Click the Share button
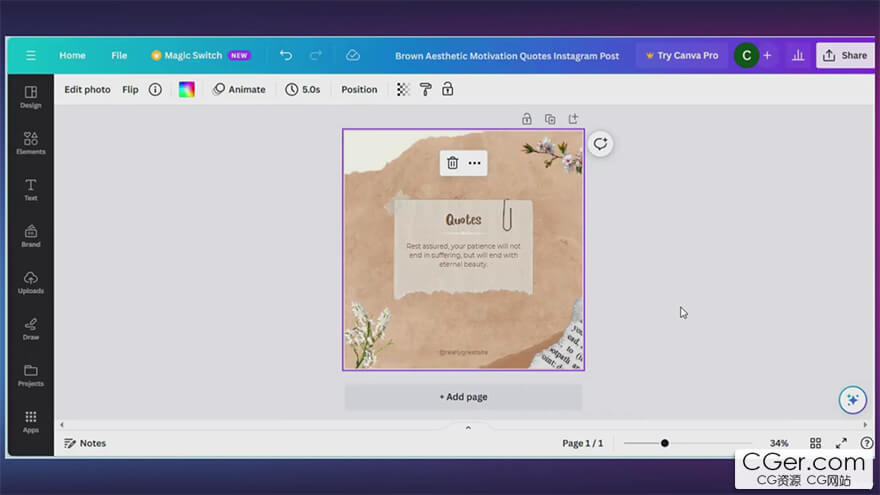The image size is (880, 495). coord(844,56)
